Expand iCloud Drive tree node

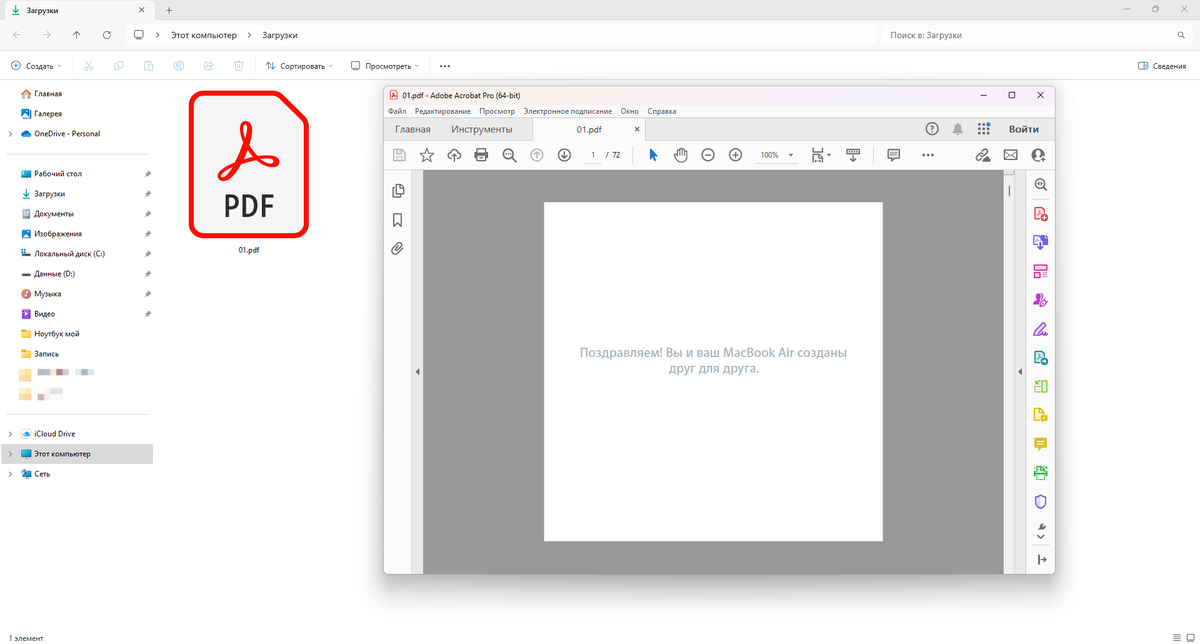[10, 434]
